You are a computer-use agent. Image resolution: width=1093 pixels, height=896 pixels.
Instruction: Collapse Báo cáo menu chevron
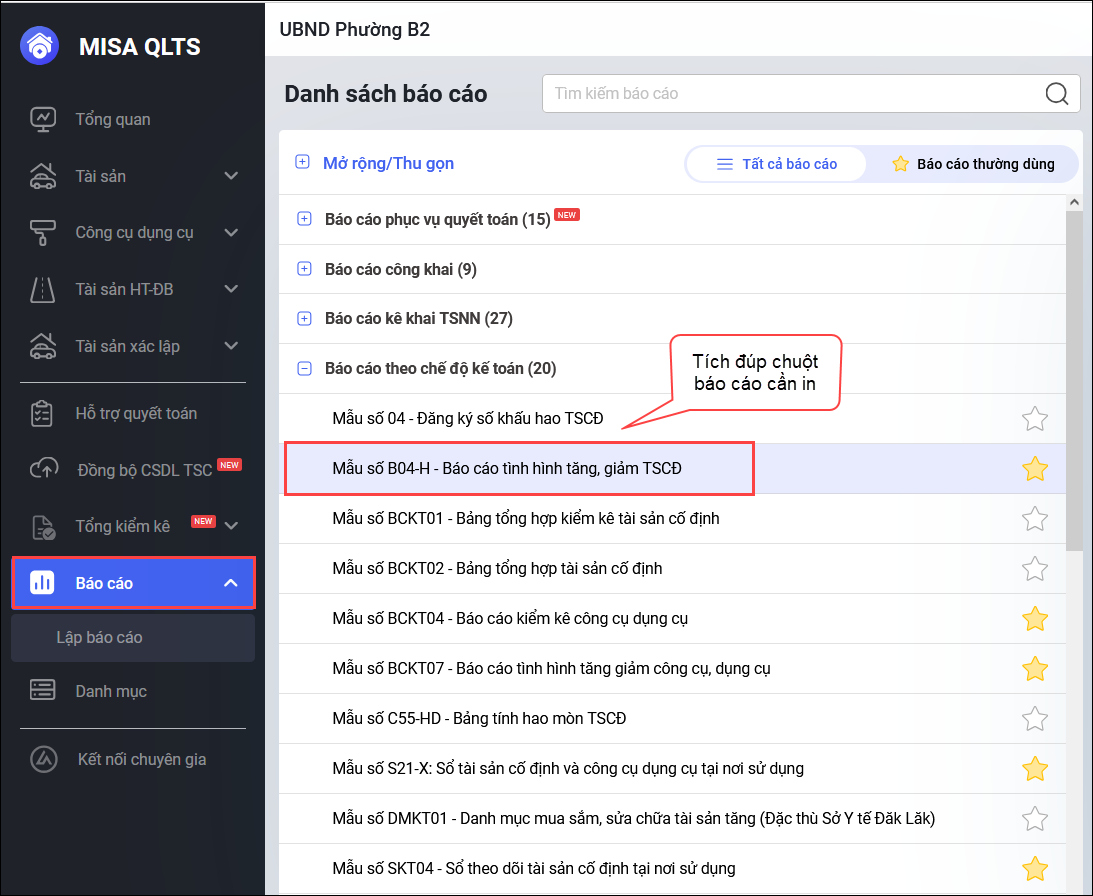click(231, 583)
